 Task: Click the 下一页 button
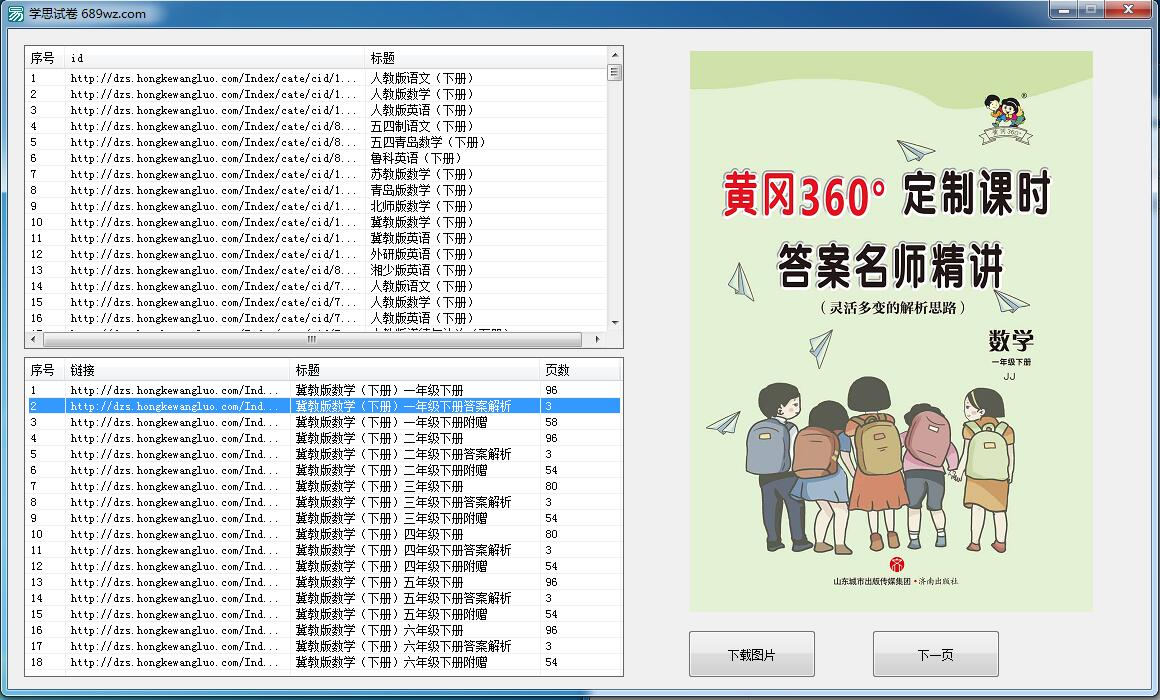click(x=936, y=654)
